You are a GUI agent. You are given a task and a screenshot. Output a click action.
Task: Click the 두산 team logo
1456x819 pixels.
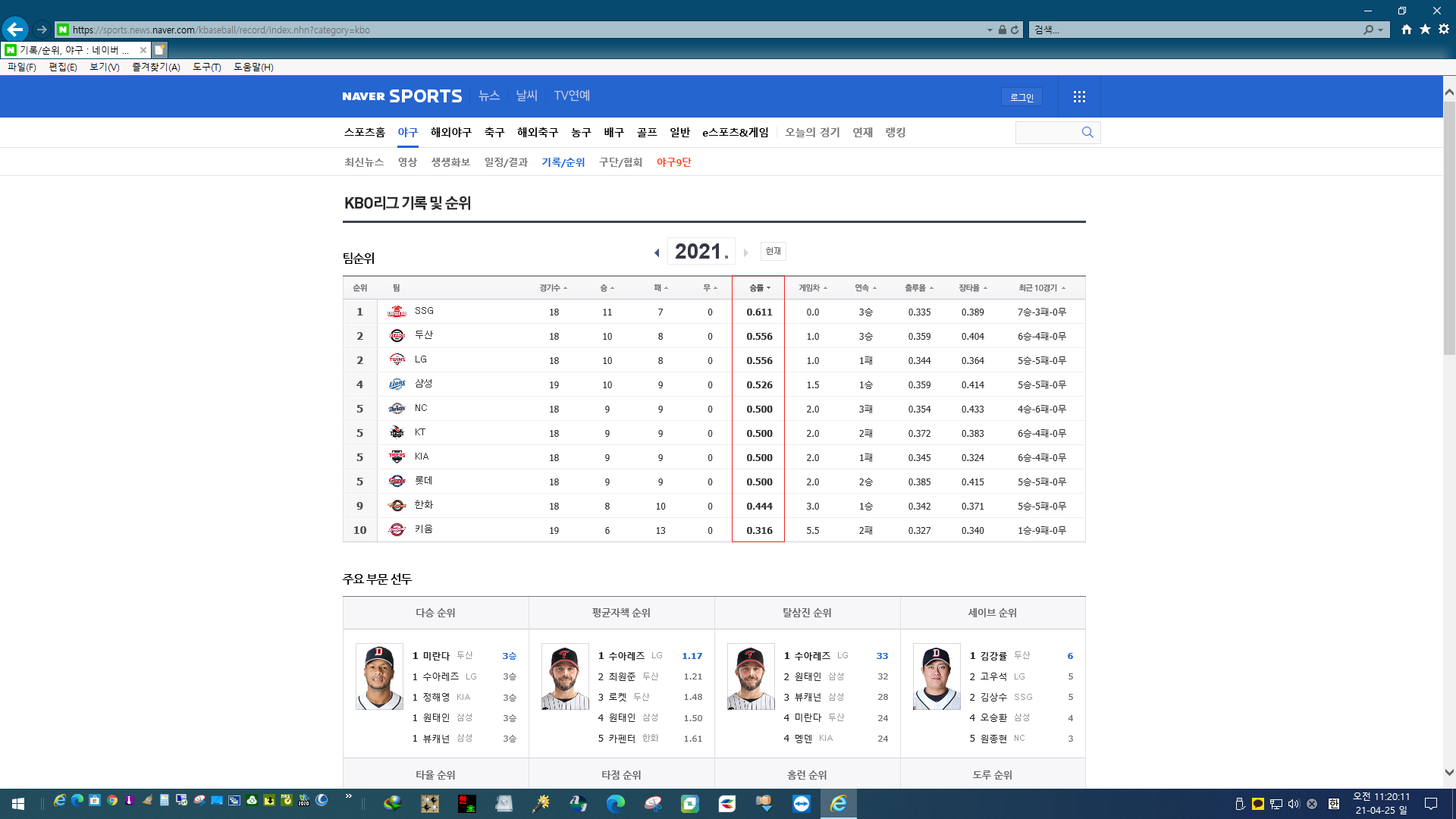point(397,336)
